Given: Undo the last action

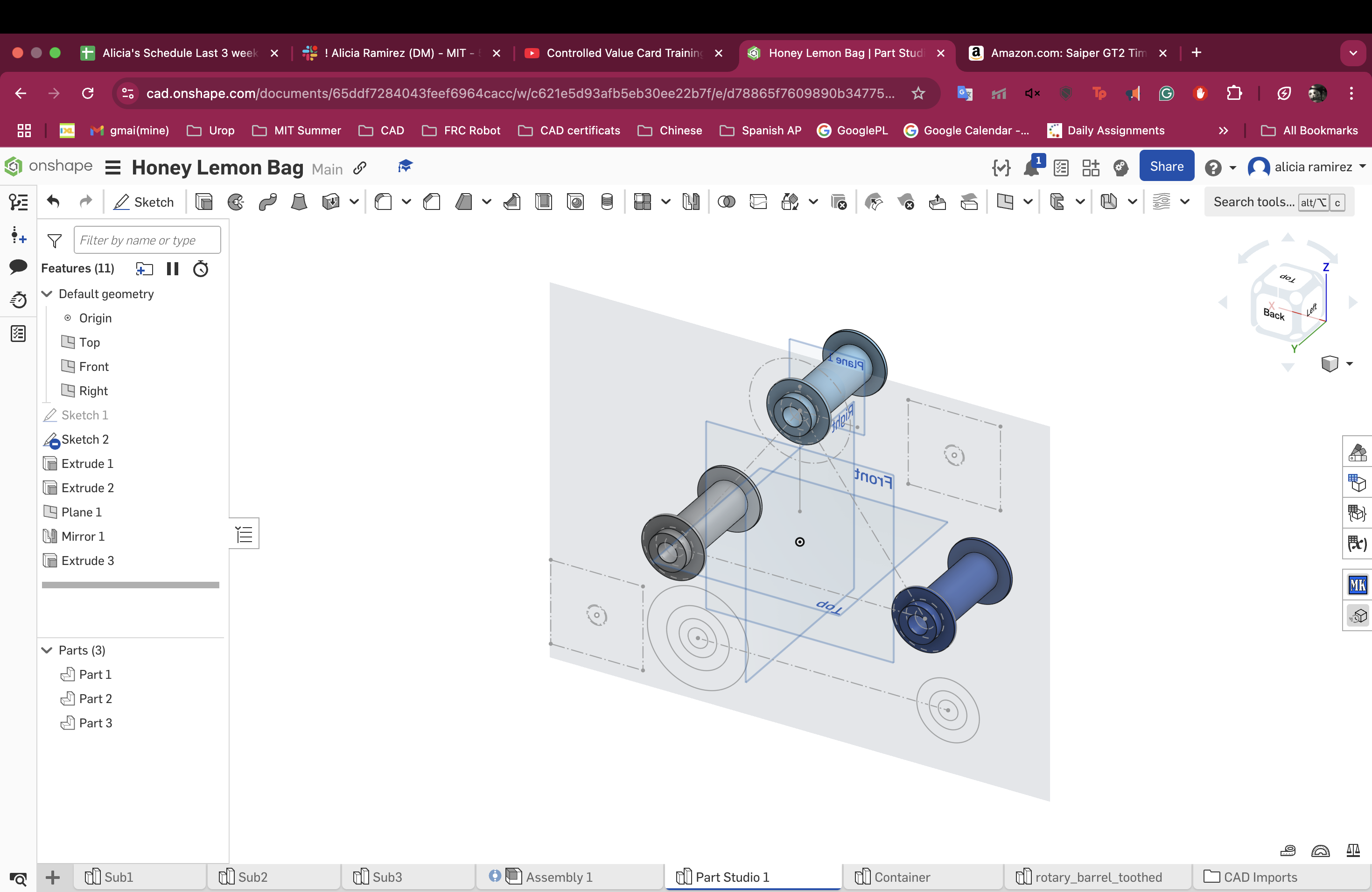Looking at the screenshot, I should point(53,202).
